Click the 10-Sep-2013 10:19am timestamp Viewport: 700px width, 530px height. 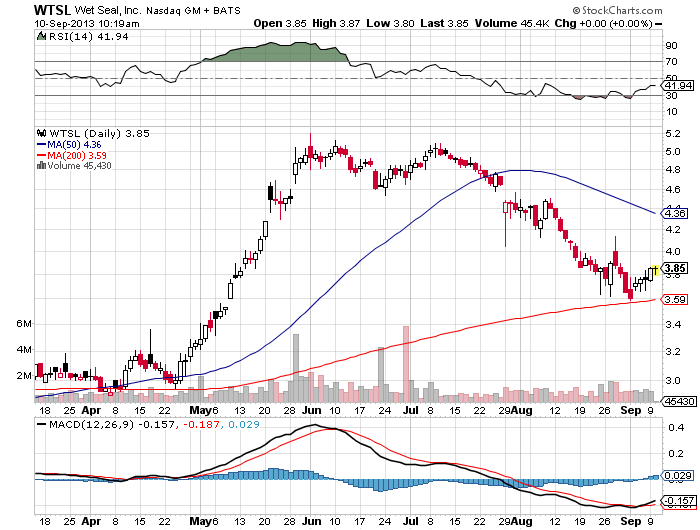(87, 24)
